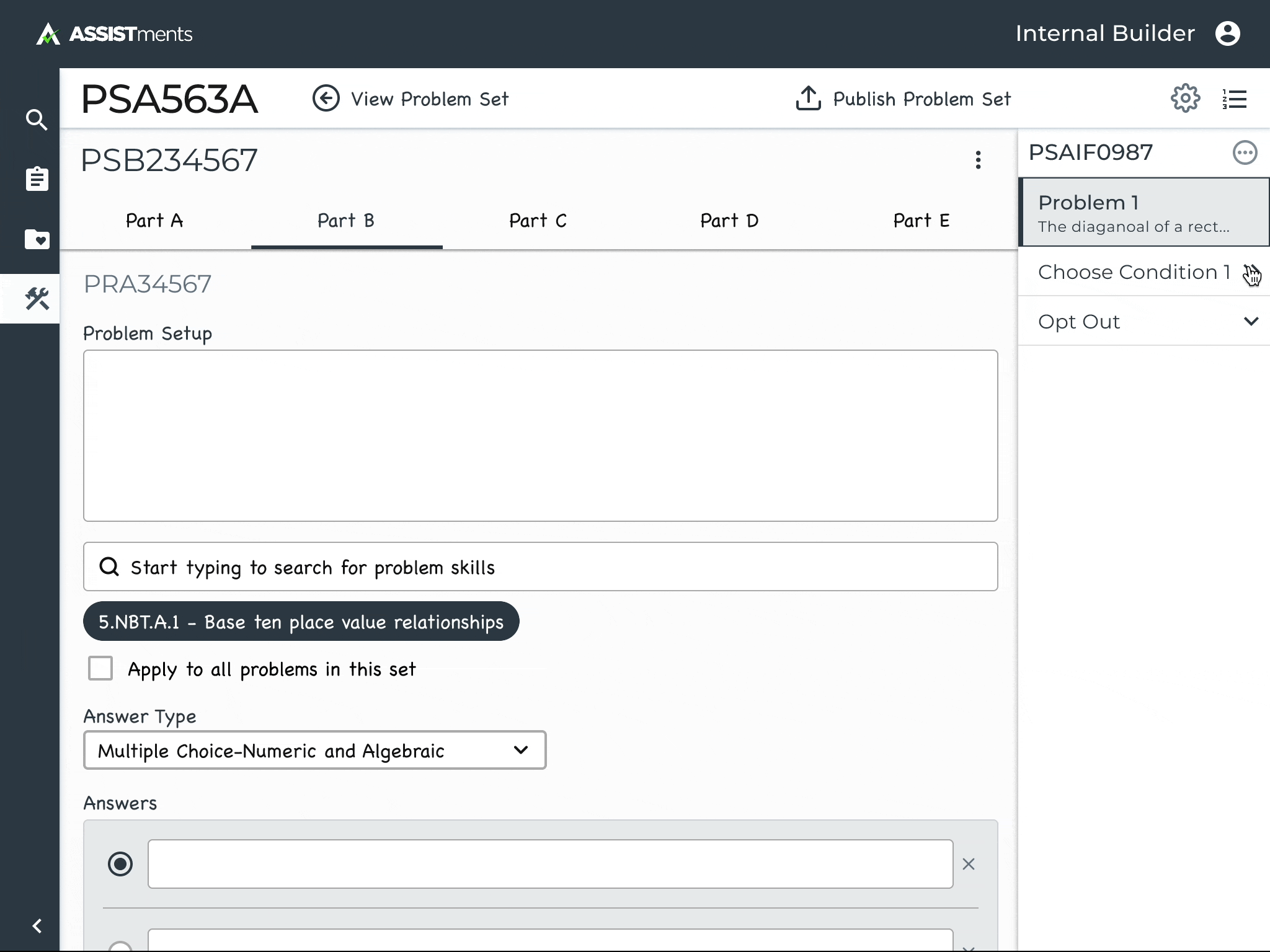The image size is (1270, 952).
Task: Open the Answer Type dropdown
Action: 314,750
